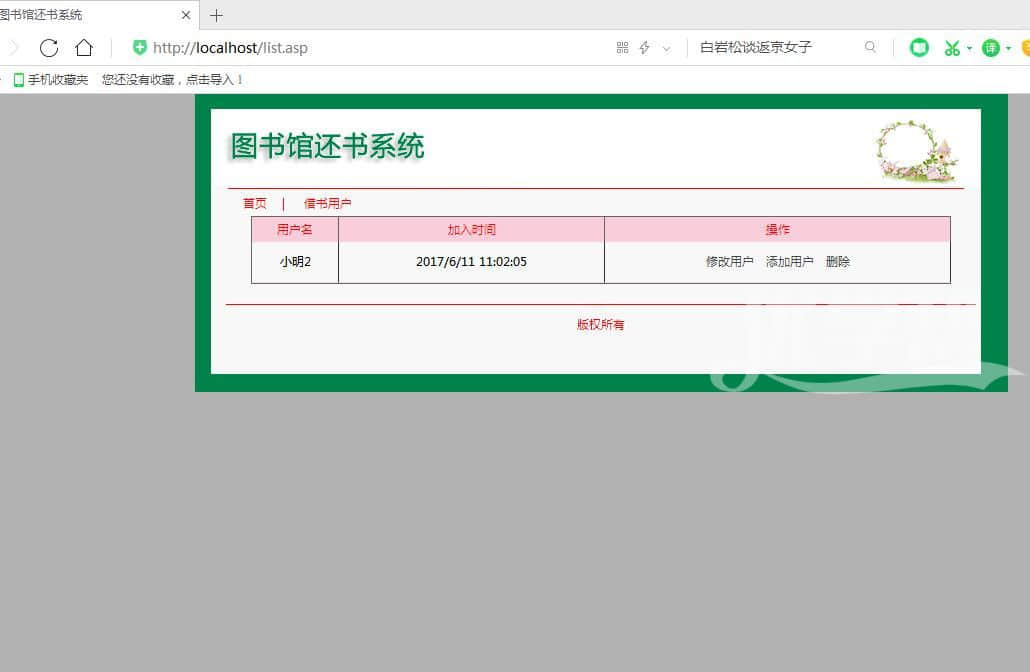Click the lightning speed mode icon

click(645, 48)
